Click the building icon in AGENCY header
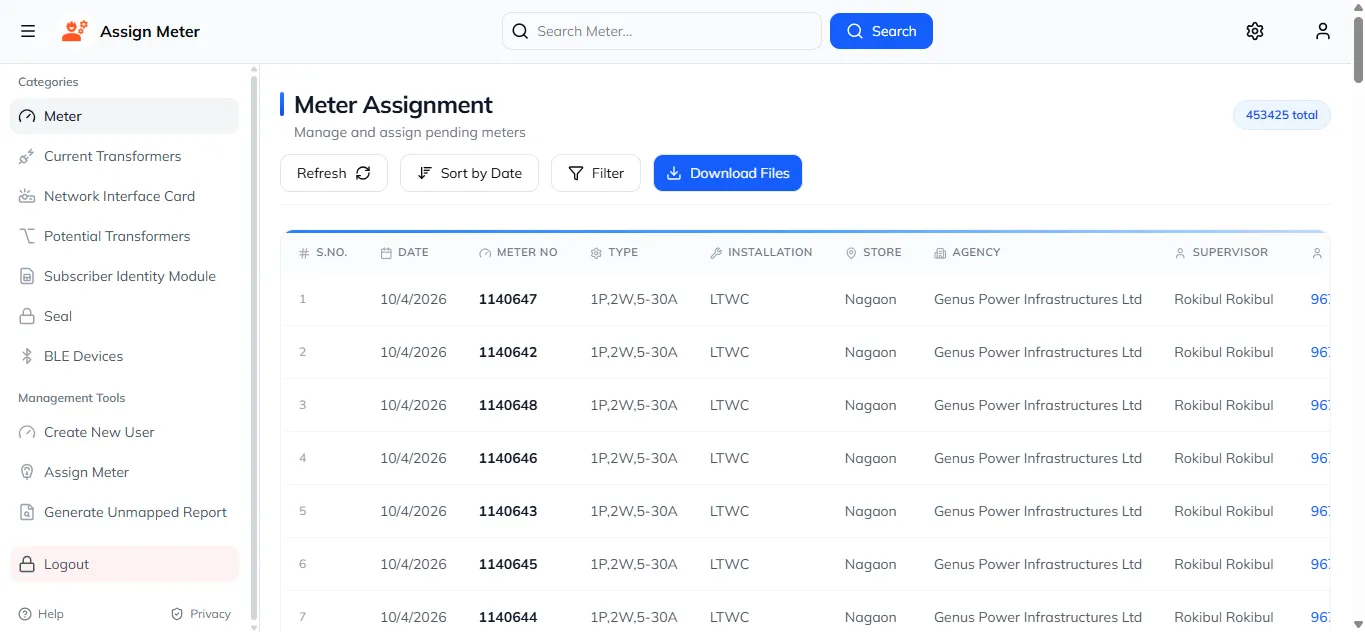1365x632 pixels. 940,253
